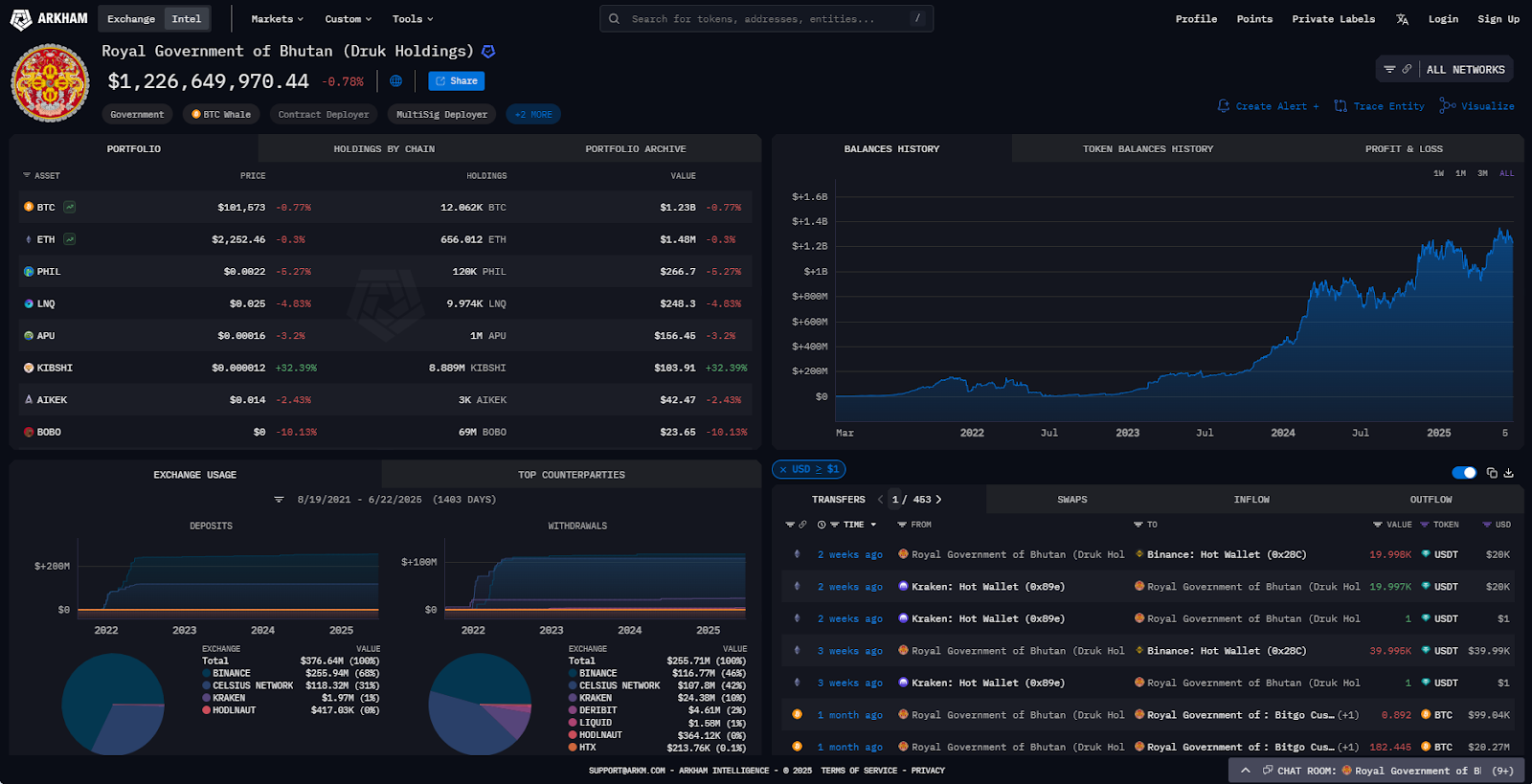Click the BTC price chart icon
The image size is (1532, 784).
point(70,207)
